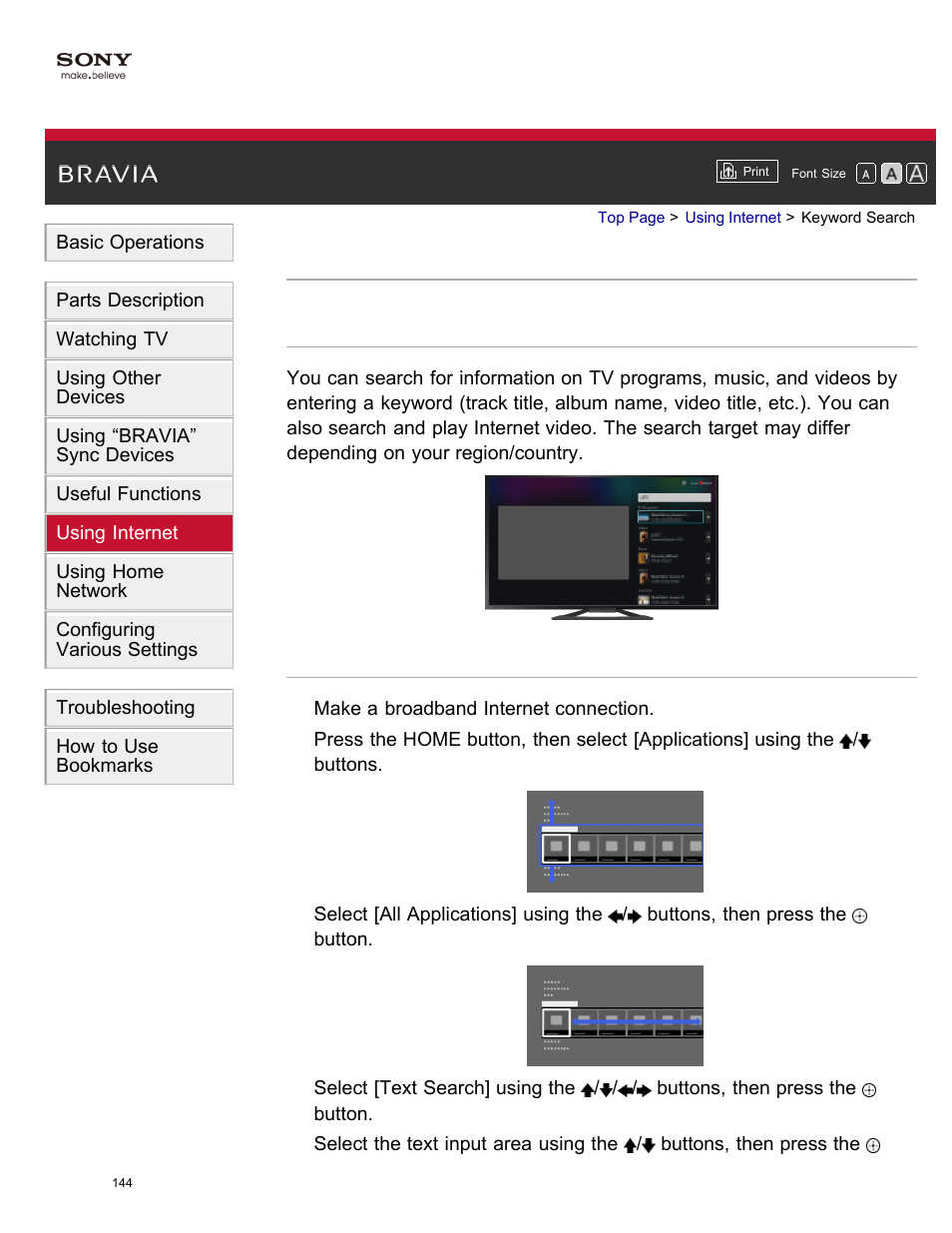Click the All Applications selection illustration

[x=615, y=1015]
